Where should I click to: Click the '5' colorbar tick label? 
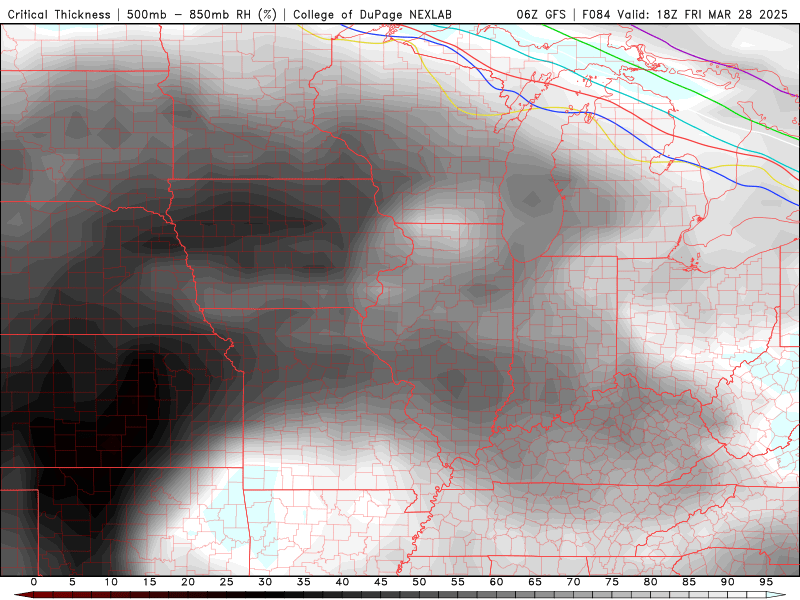pyautogui.click(x=72, y=582)
